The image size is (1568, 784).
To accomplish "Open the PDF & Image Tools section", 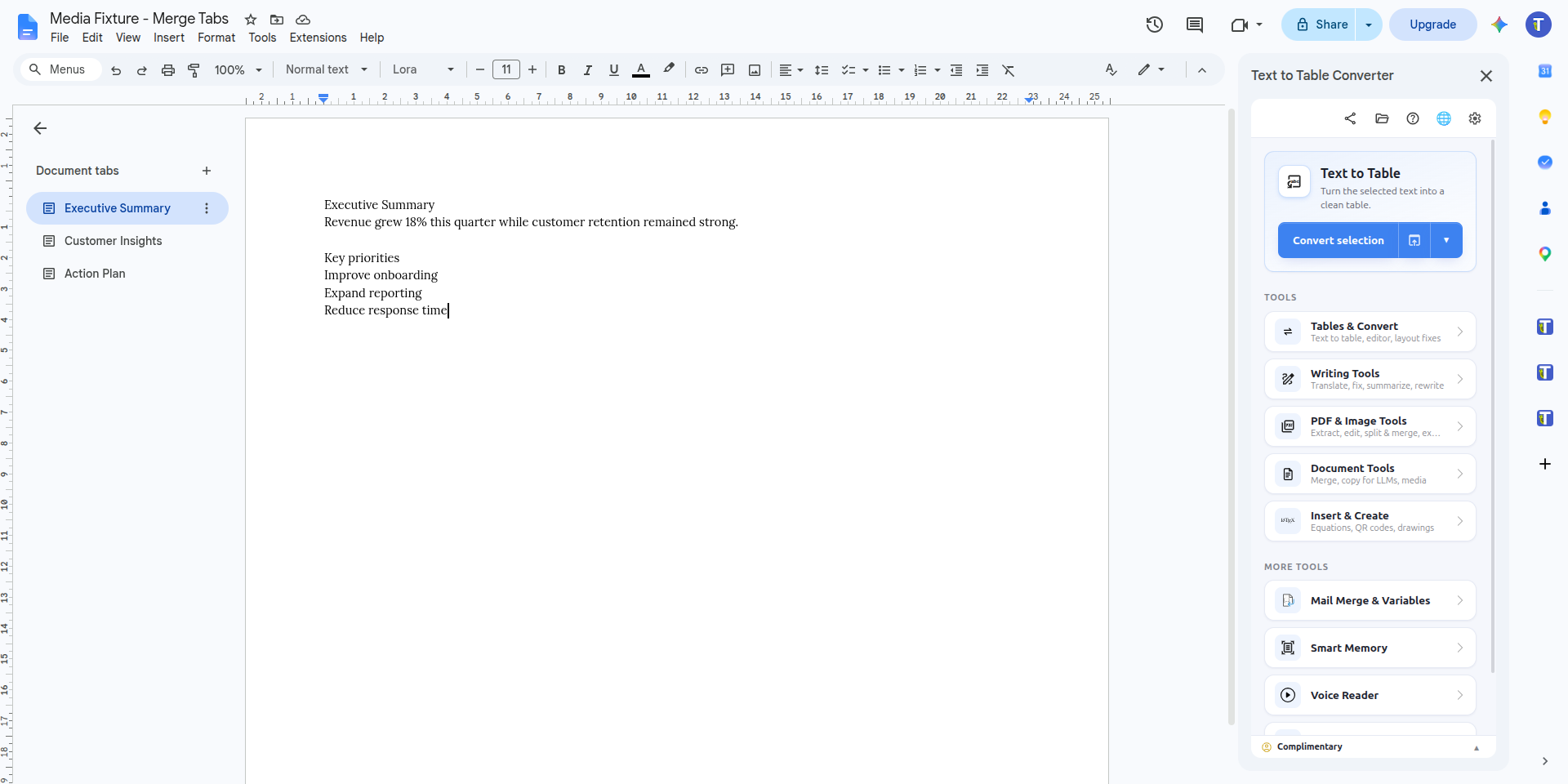I will click(x=1370, y=426).
